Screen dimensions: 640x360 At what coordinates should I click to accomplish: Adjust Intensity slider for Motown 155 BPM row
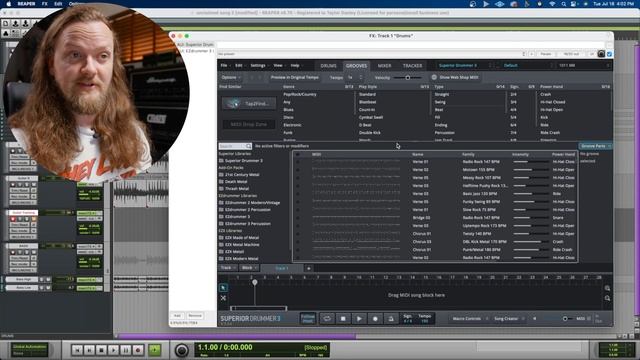pyautogui.click(x=530, y=170)
